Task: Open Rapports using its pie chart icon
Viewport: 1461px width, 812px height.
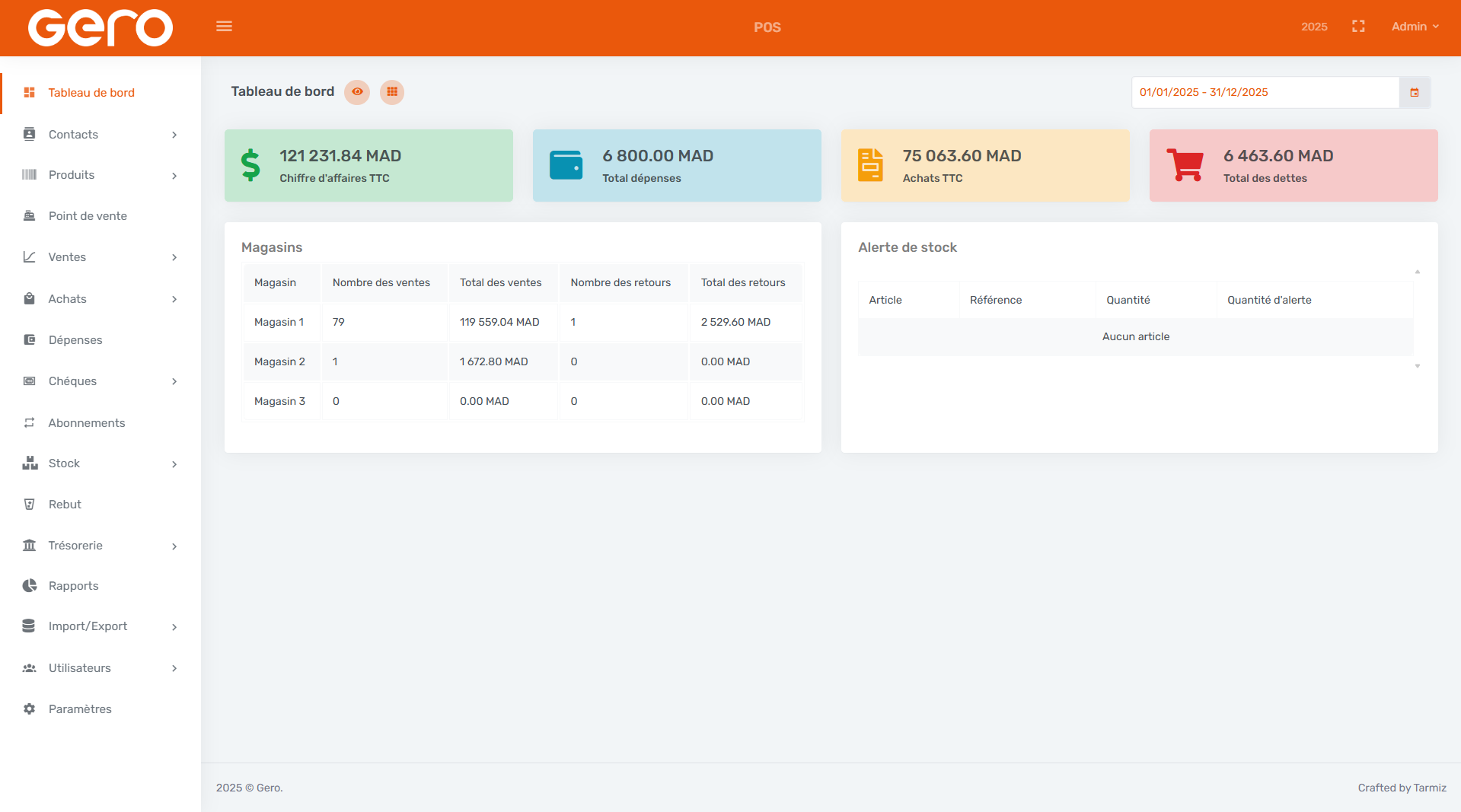Action: 29,585
